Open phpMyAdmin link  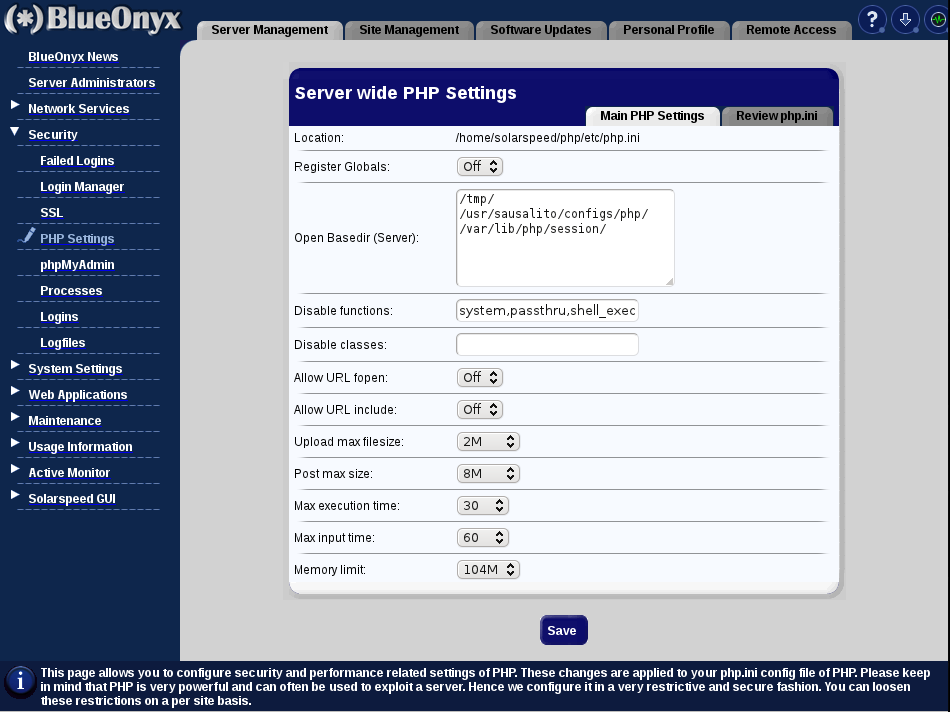77,265
